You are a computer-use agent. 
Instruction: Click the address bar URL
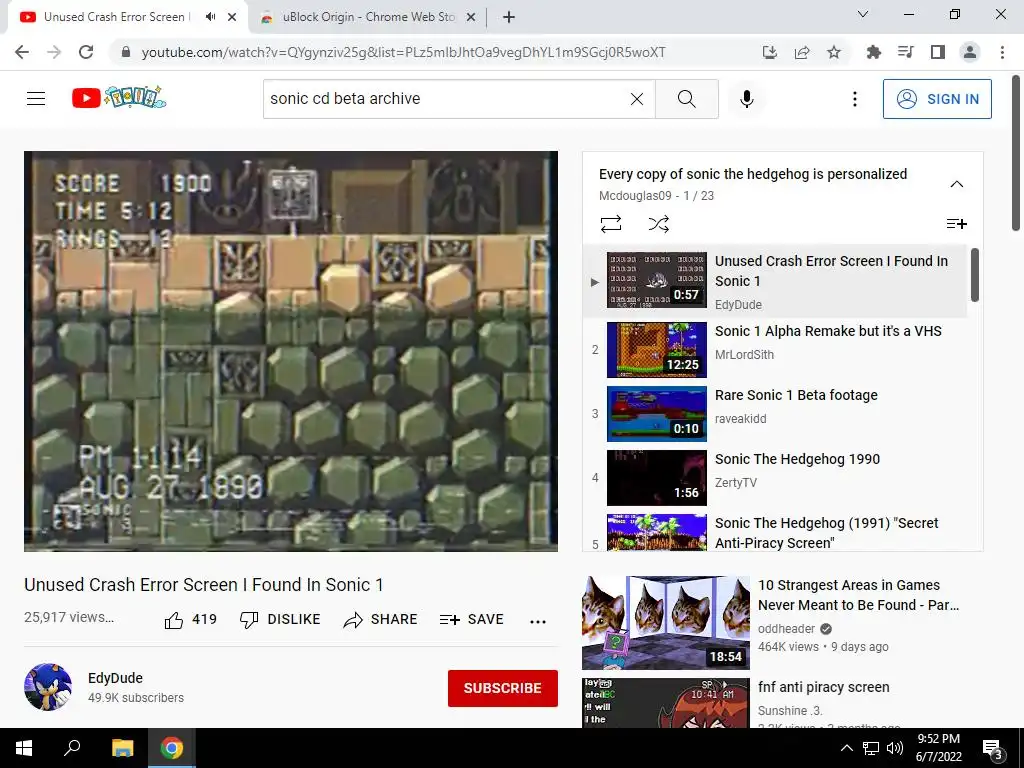coord(403,52)
